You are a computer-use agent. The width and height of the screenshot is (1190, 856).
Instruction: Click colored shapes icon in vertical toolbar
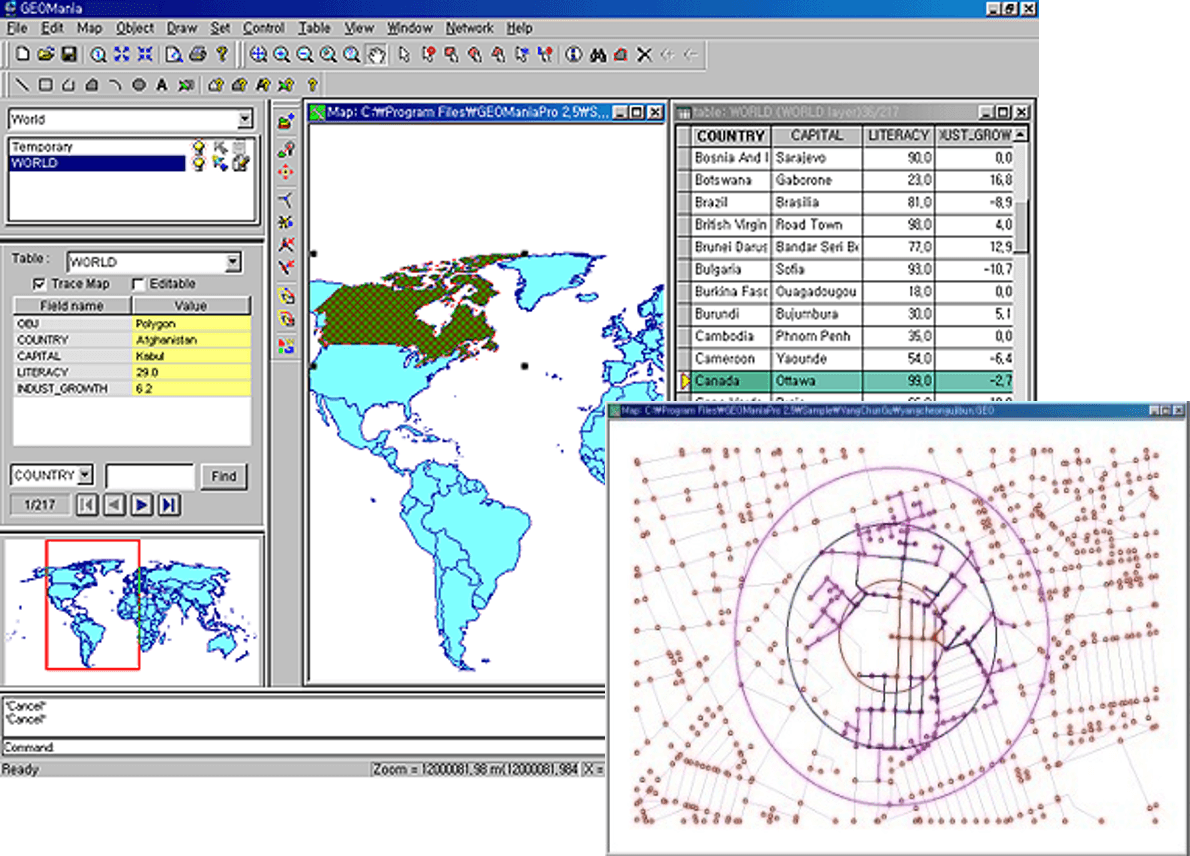pos(285,347)
